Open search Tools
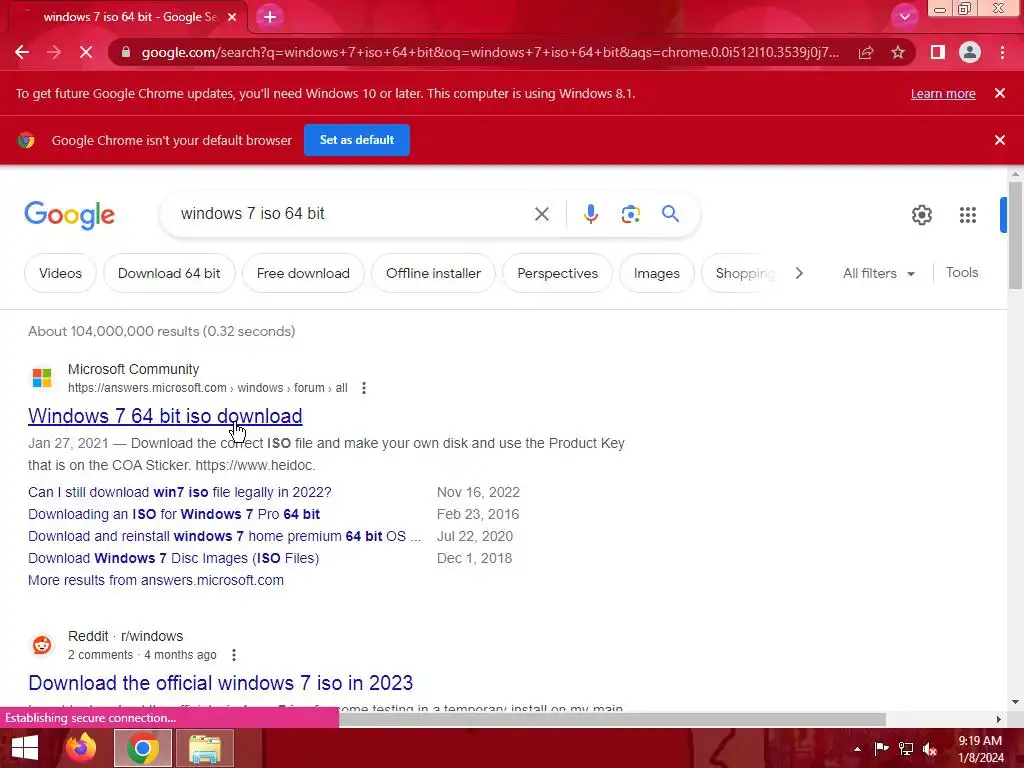Image resolution: width=1024 pixels, height=768 pixels. [961, 272]
